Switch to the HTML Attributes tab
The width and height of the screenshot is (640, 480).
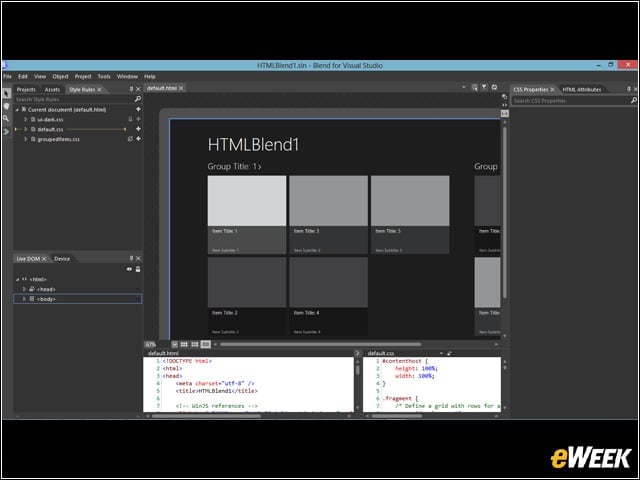pos(582,89)
